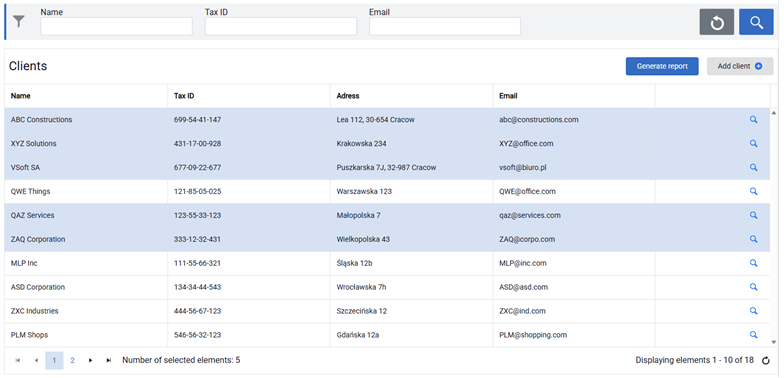
Task: Select the VSoft SA row name
Action: click(x=25, y=168)
